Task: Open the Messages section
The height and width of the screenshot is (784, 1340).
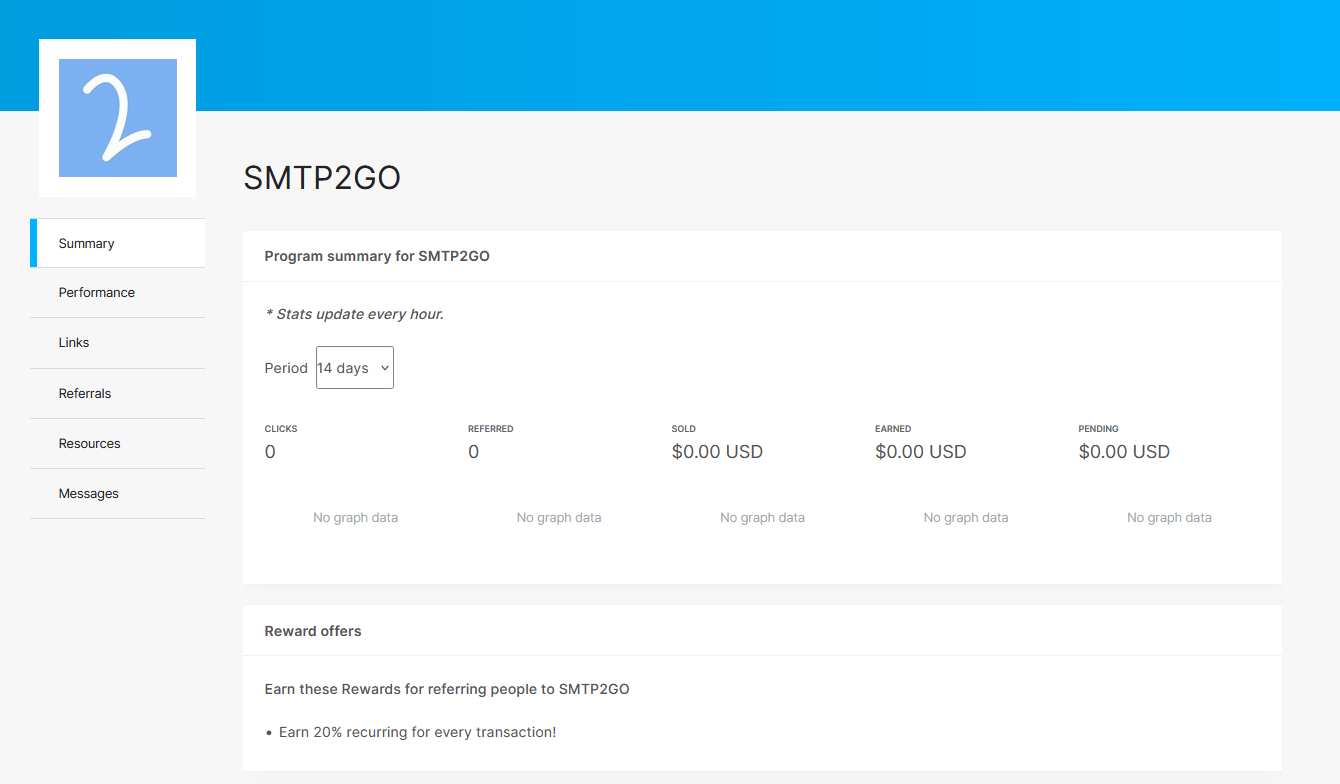Action: point(117,493)
